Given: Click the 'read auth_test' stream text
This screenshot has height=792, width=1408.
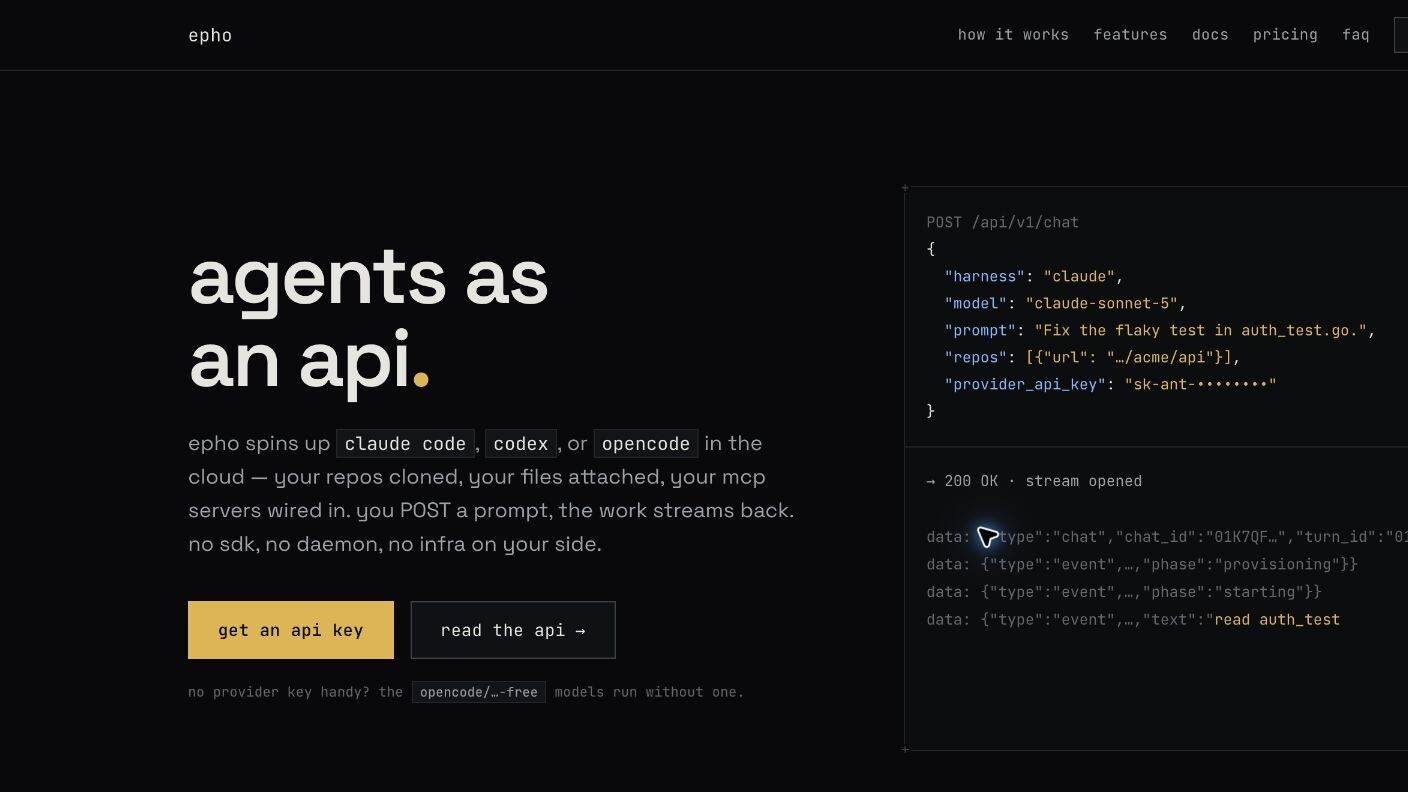Looking at the screenshot, I should tap(1277, 620).
